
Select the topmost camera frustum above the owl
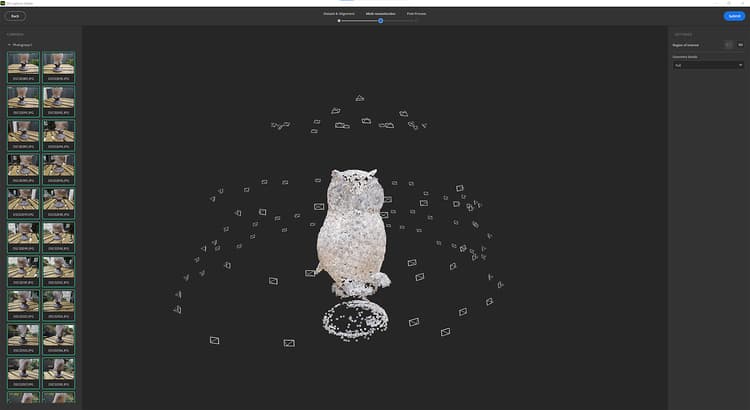(x=360, y=98)
